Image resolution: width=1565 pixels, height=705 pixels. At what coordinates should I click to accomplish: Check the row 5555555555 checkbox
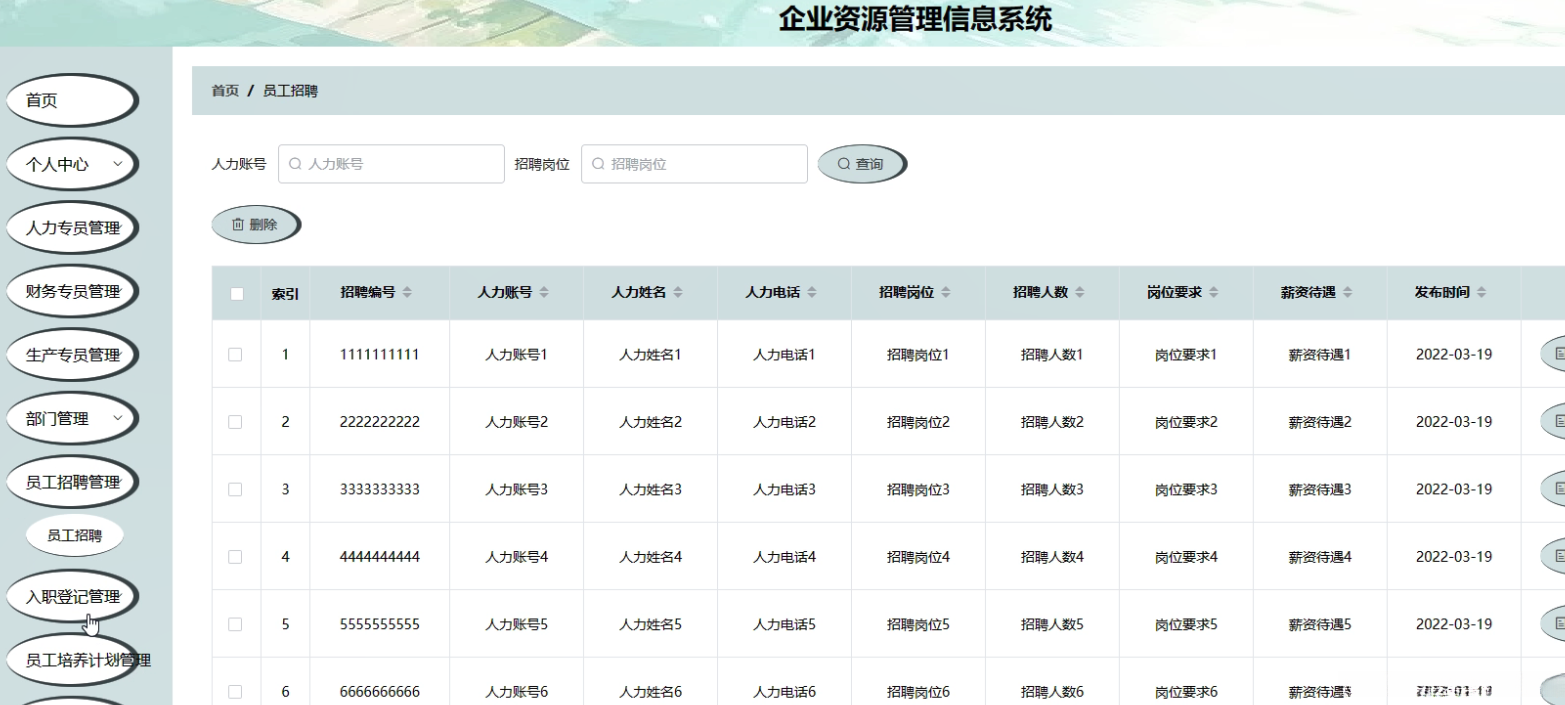click(x=235, y=624)
